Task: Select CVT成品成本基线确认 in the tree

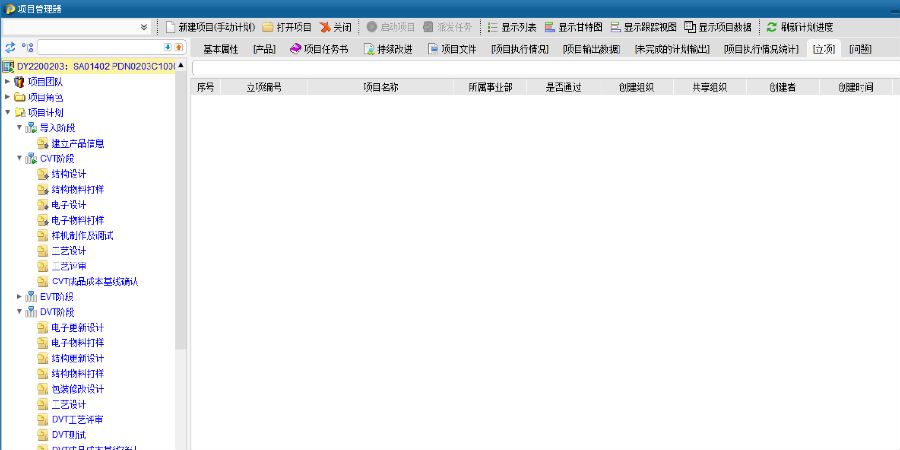Action: pyautogui.click(x=95, y=282)
